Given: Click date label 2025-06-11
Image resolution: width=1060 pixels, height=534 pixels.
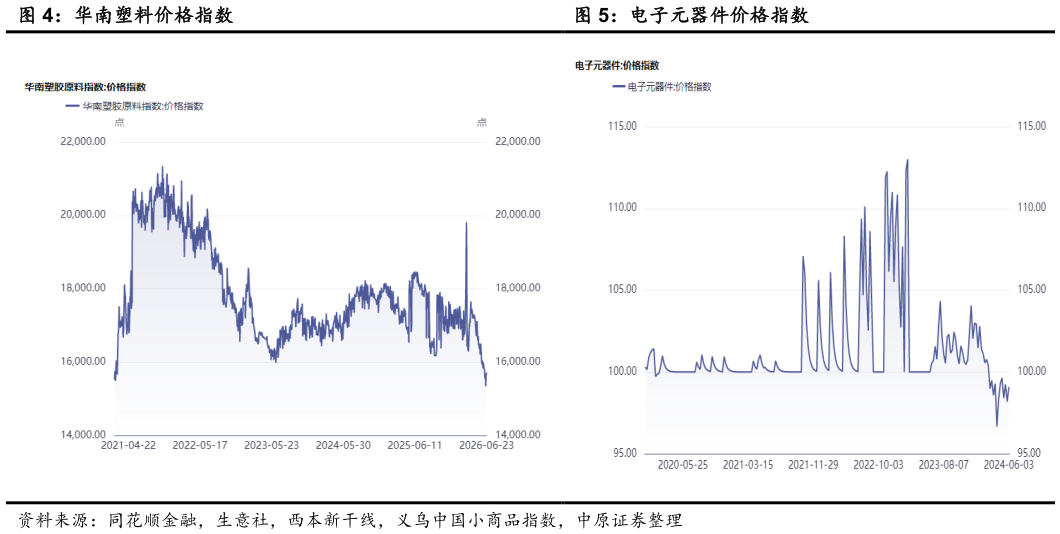Looking at the screenshot, I should coord(414,445).
